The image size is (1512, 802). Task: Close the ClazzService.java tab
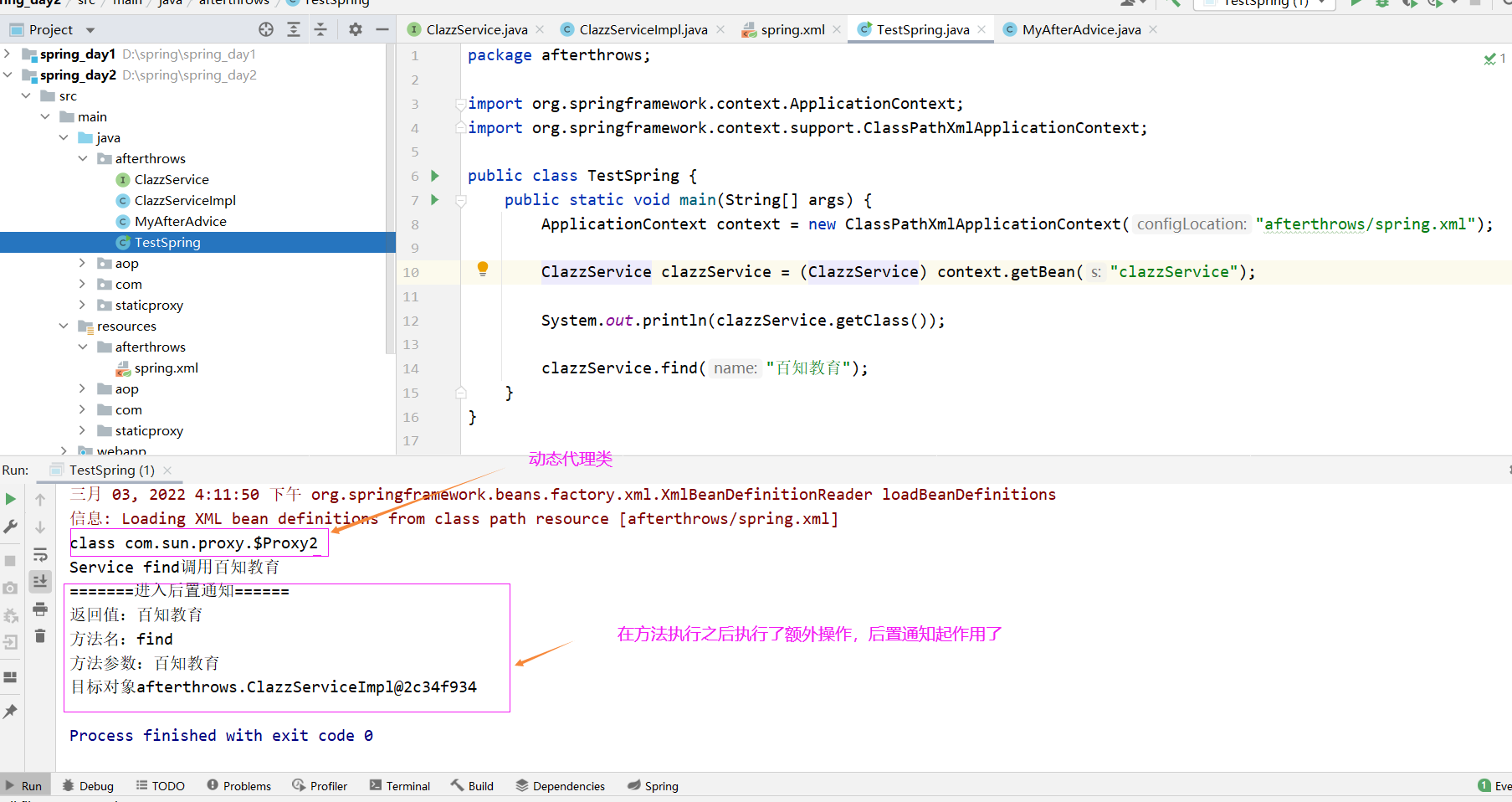540,29
